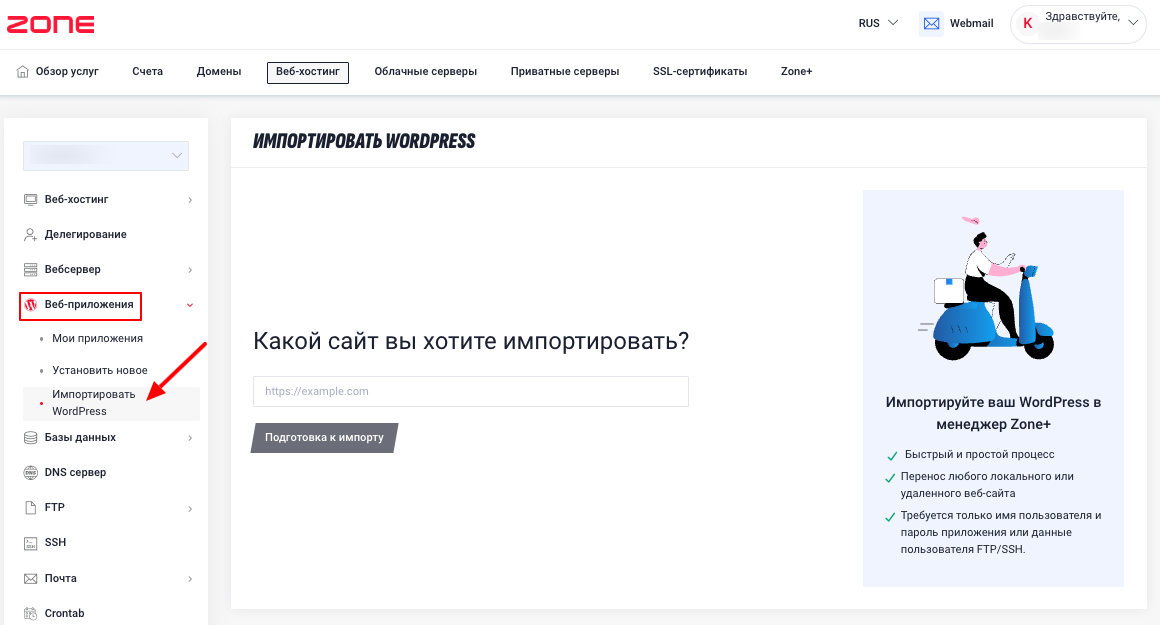1160x625 pixels.
Task: Click the Импортируйте ваш WordPress в менеджер Zone+ text
Action: click(993, 413)
